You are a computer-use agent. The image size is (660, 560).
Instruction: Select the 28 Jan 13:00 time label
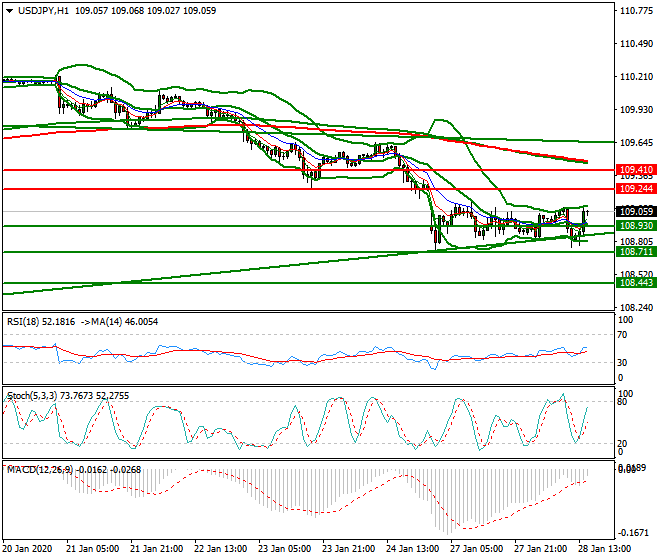[x=604, y=549]
